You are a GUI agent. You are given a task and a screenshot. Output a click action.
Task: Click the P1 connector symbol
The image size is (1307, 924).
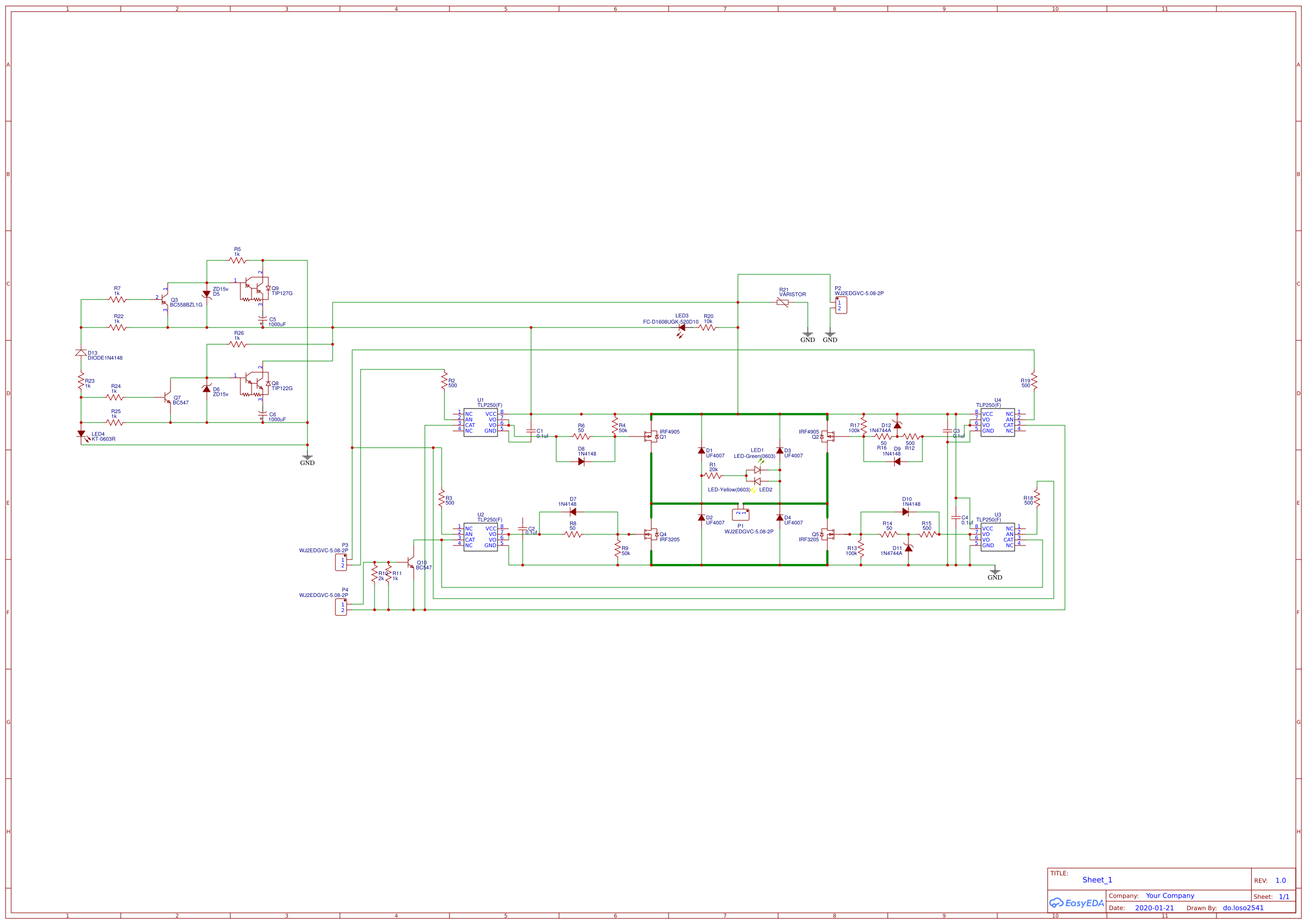click(x=740, y=515)
